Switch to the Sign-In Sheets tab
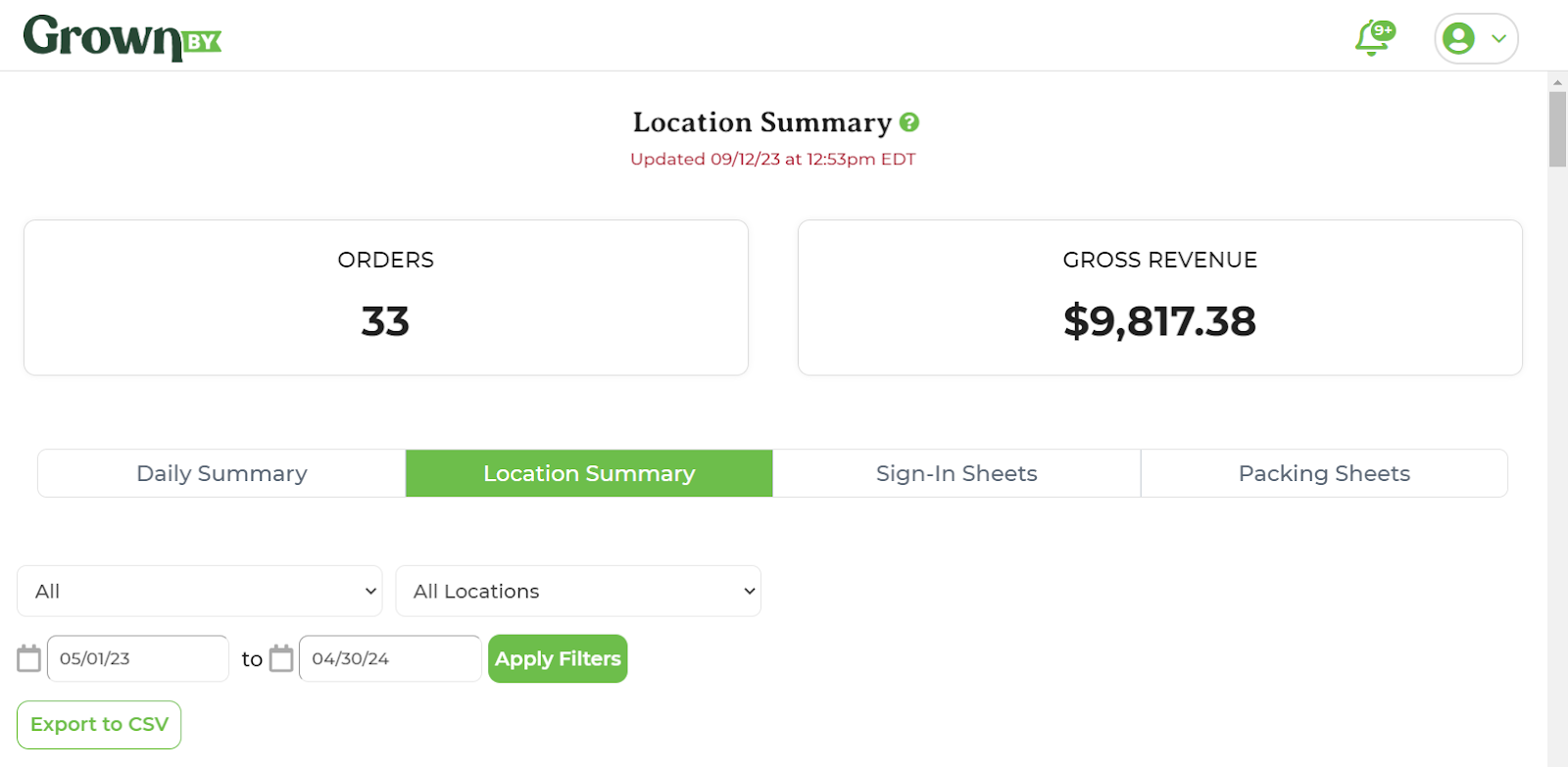This screenshot has width=1568, height=767. click(956, 473)
